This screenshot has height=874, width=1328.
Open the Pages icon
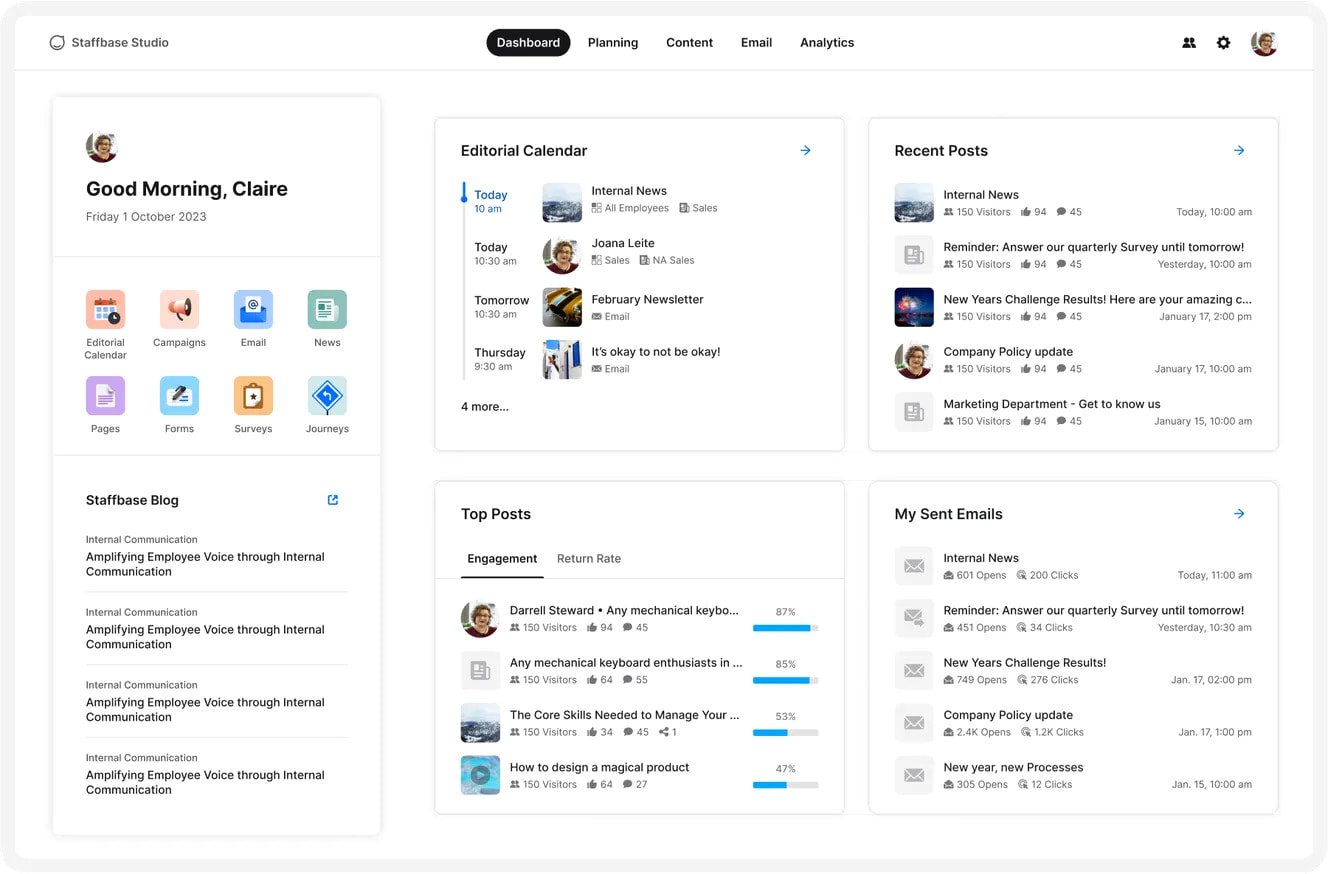click(105, 397)
